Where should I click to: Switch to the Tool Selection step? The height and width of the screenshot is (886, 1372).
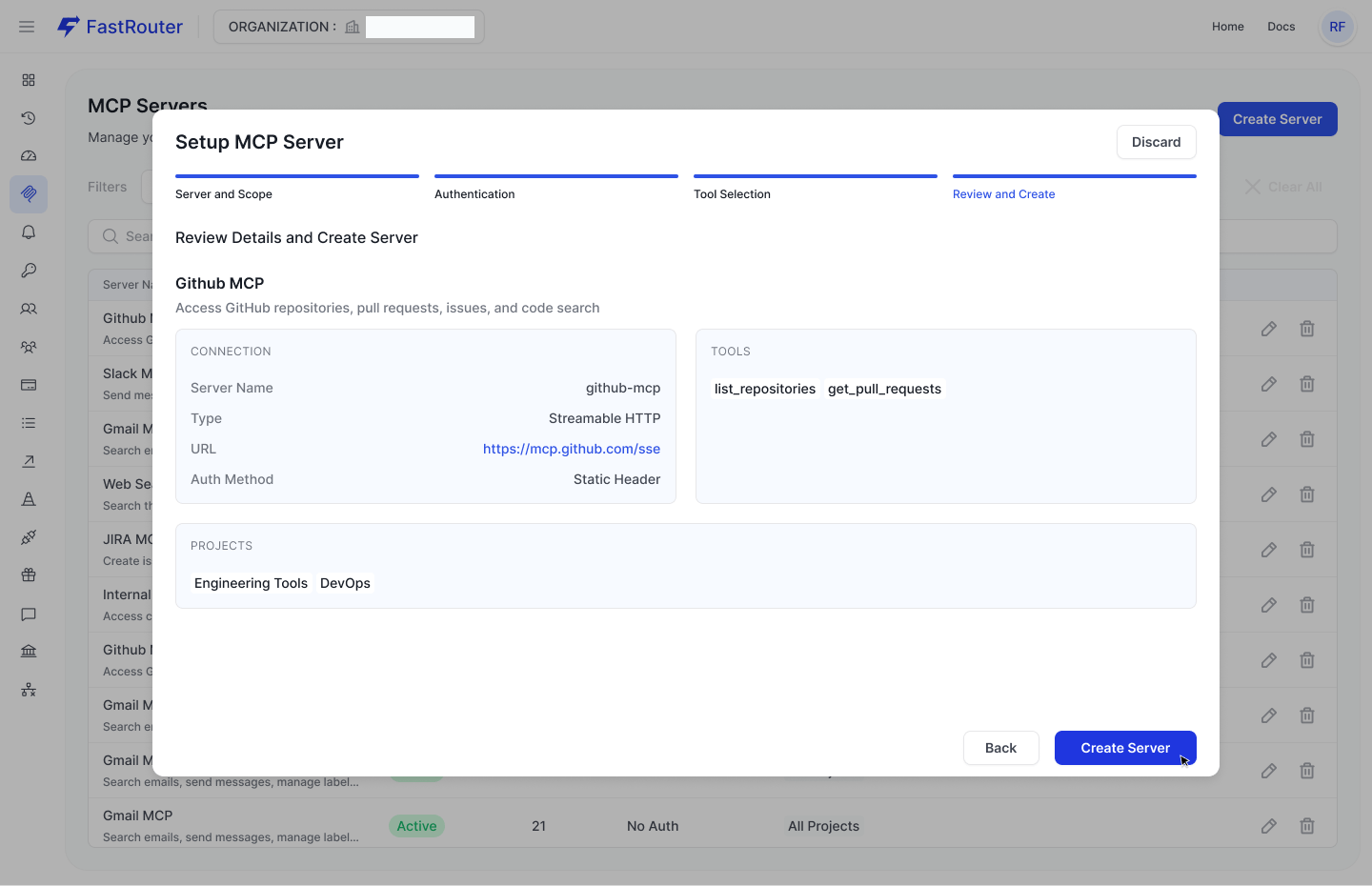coord(732,193)
